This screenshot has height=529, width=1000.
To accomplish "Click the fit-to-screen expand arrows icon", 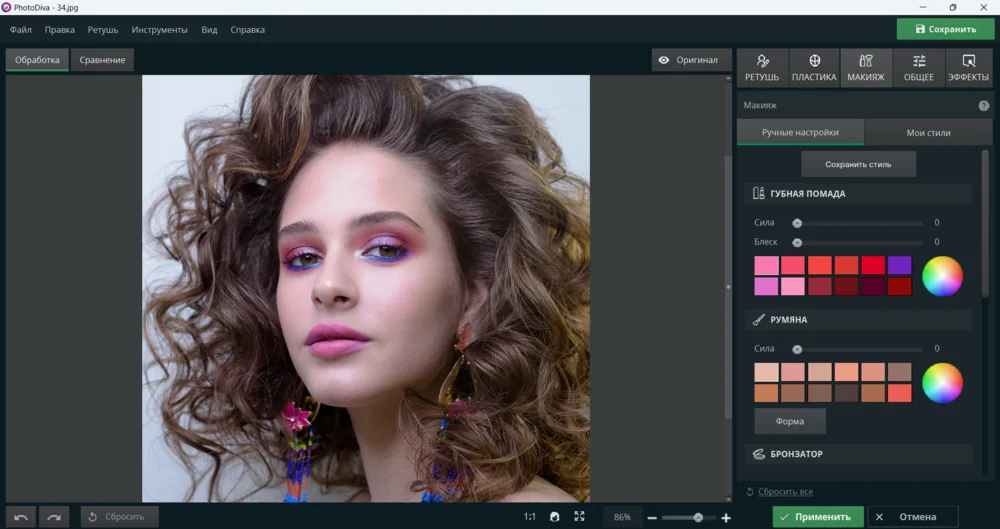I will point(579,517).
